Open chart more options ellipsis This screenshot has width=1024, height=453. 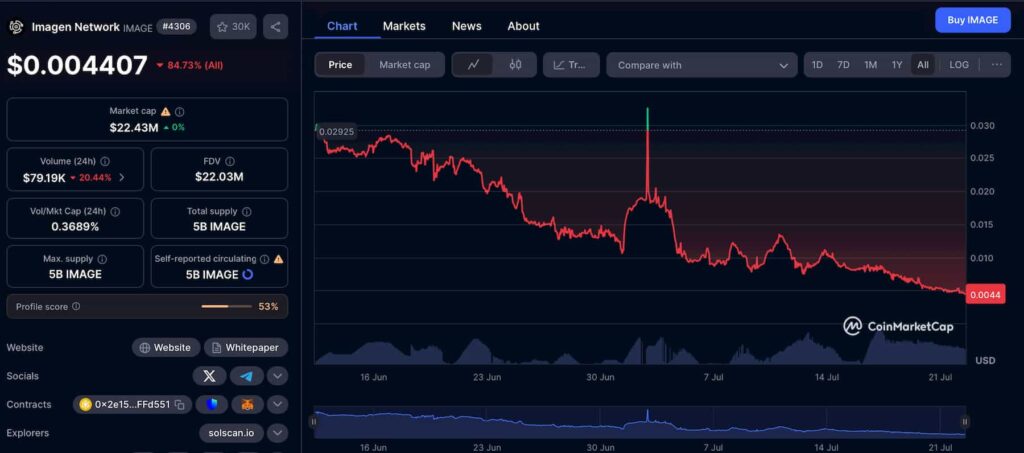click(x=997, y=65)
